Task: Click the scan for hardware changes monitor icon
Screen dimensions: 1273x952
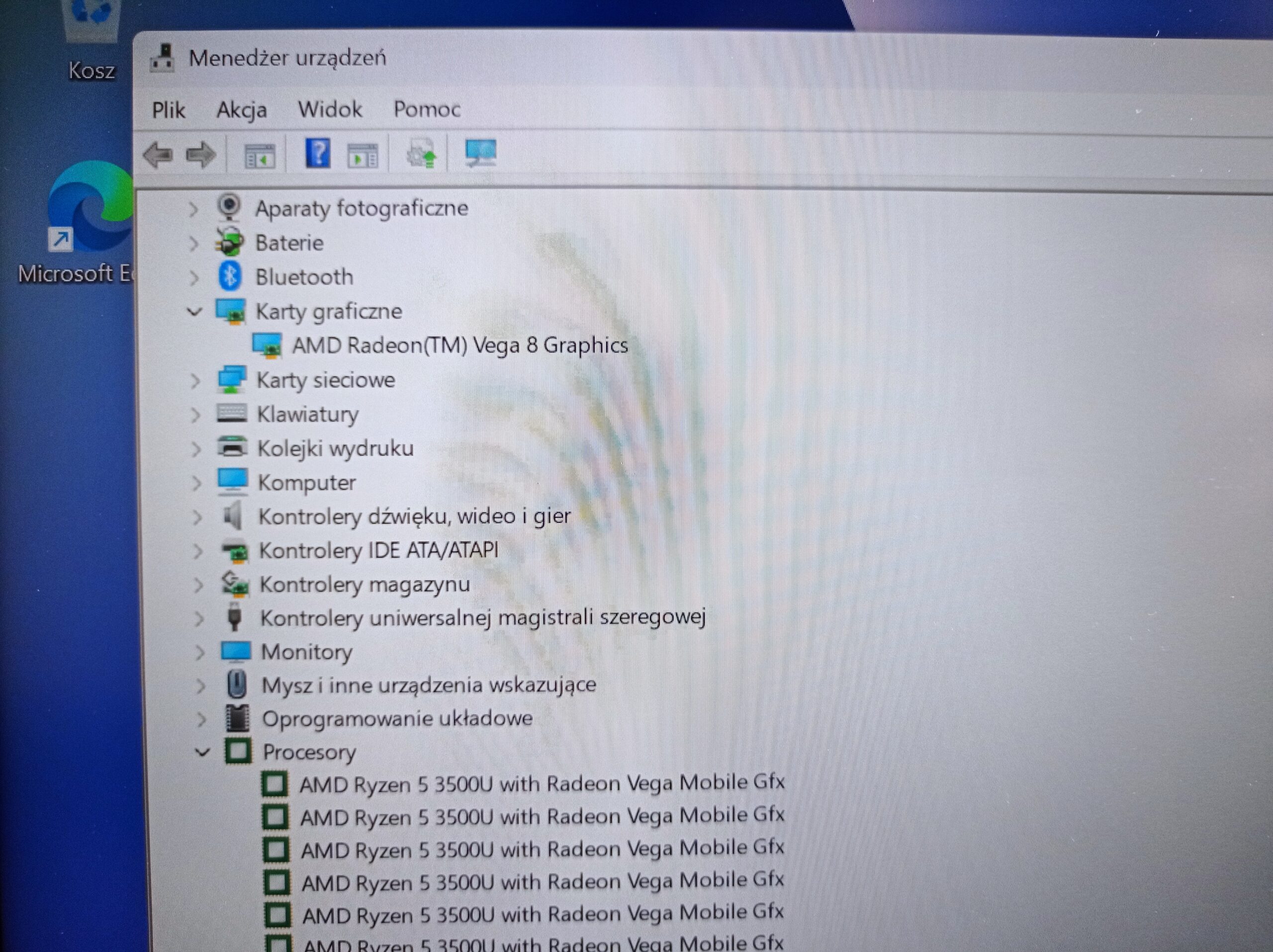Action: [480, 154]
